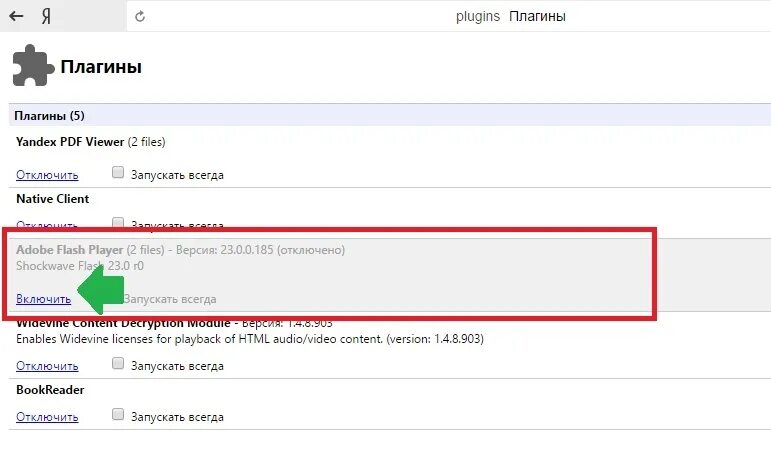
Task: Select the Native Client plugin name
Action: point(53,199)
